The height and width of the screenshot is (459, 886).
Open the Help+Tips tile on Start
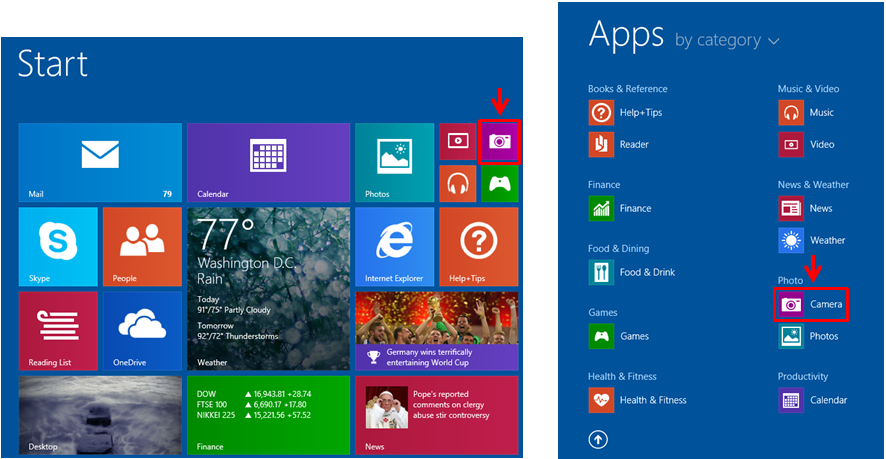tap(478, 246)
